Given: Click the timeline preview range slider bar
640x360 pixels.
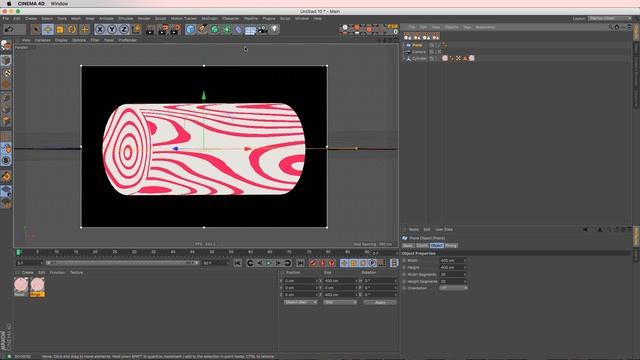Looking at the screenshot, I should pos(122,263).
